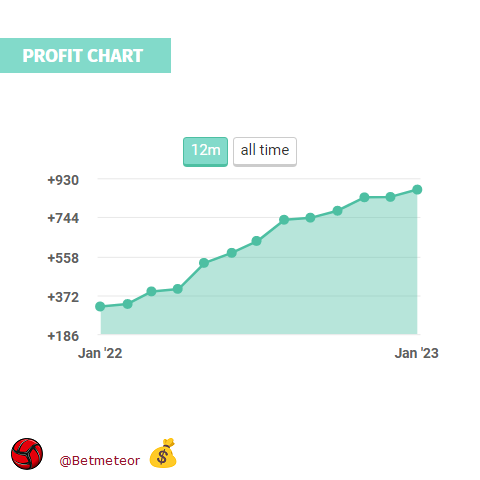Switch chart to all time view

(x=265, y=152)
